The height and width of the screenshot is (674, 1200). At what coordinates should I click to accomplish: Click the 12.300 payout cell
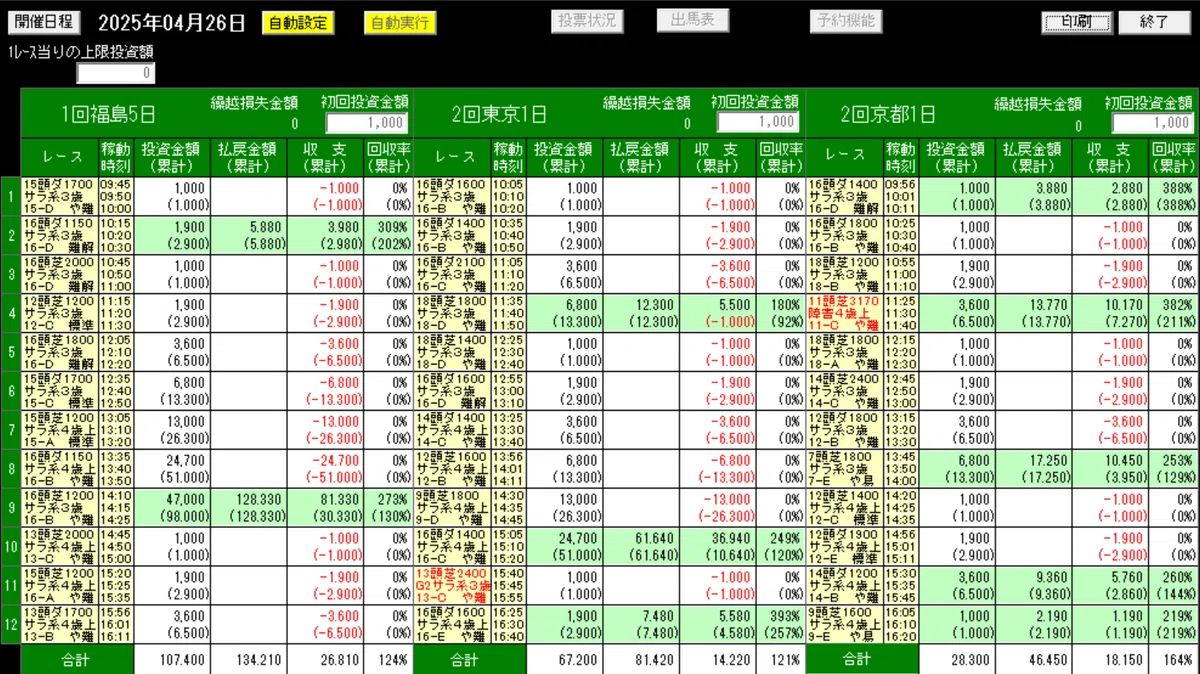641,313
